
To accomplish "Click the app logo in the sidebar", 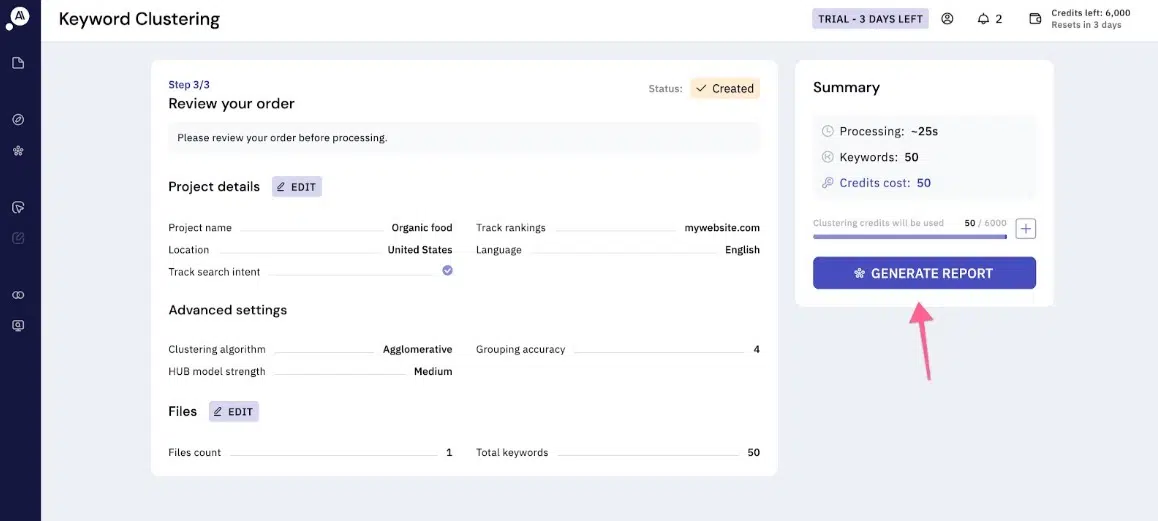I will [18, 16].
